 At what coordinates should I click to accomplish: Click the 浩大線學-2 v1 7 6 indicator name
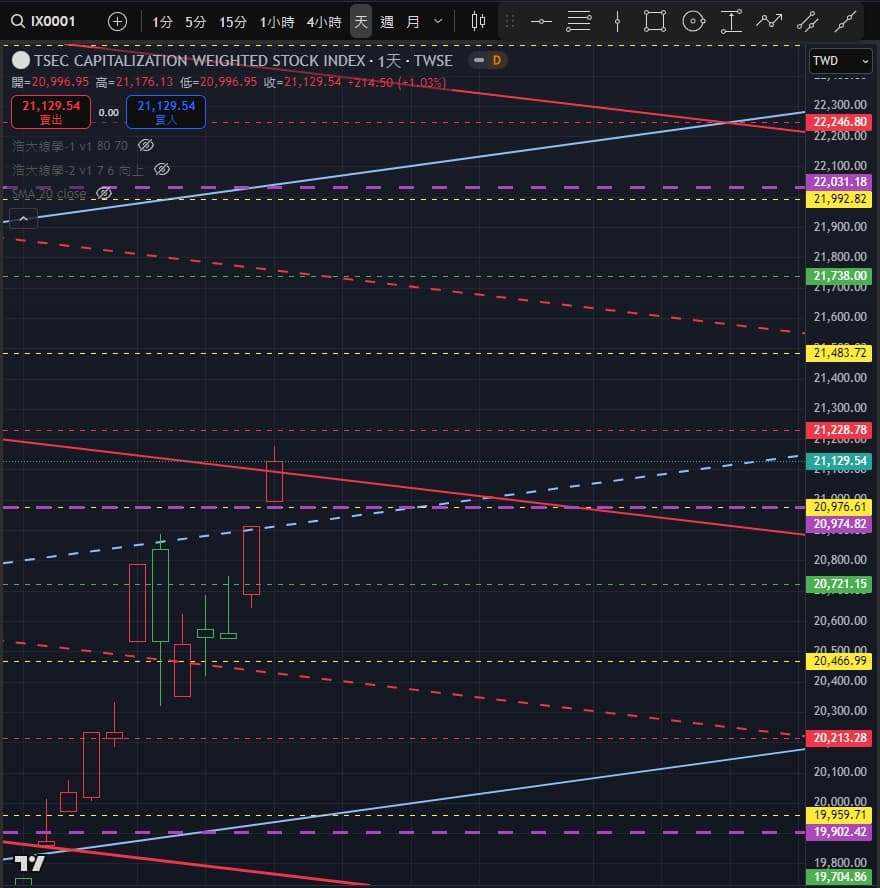click(x=78, y=170)
